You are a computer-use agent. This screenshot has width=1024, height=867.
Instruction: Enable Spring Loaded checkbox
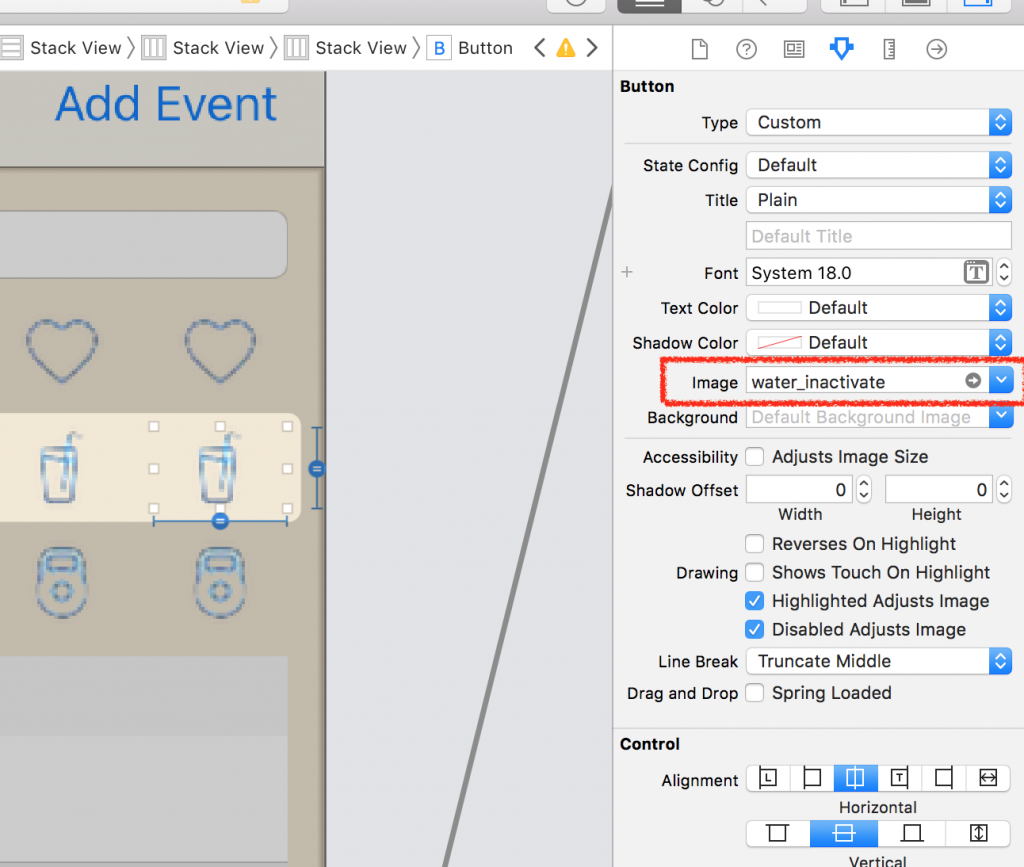(754, 693)
